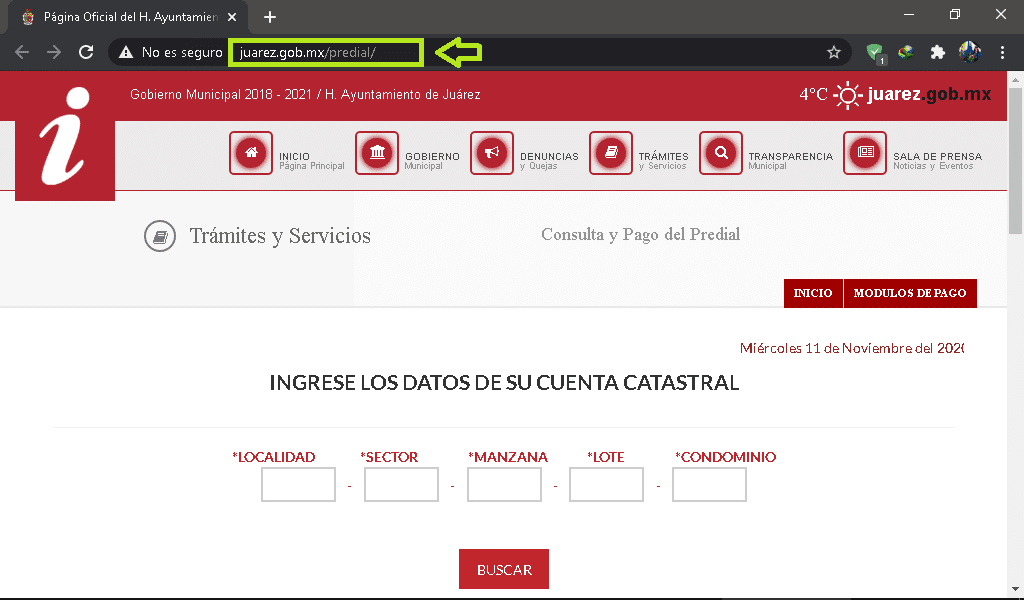
Task: Click the Transparencia magnifier icon
Action: coord(721,153)
